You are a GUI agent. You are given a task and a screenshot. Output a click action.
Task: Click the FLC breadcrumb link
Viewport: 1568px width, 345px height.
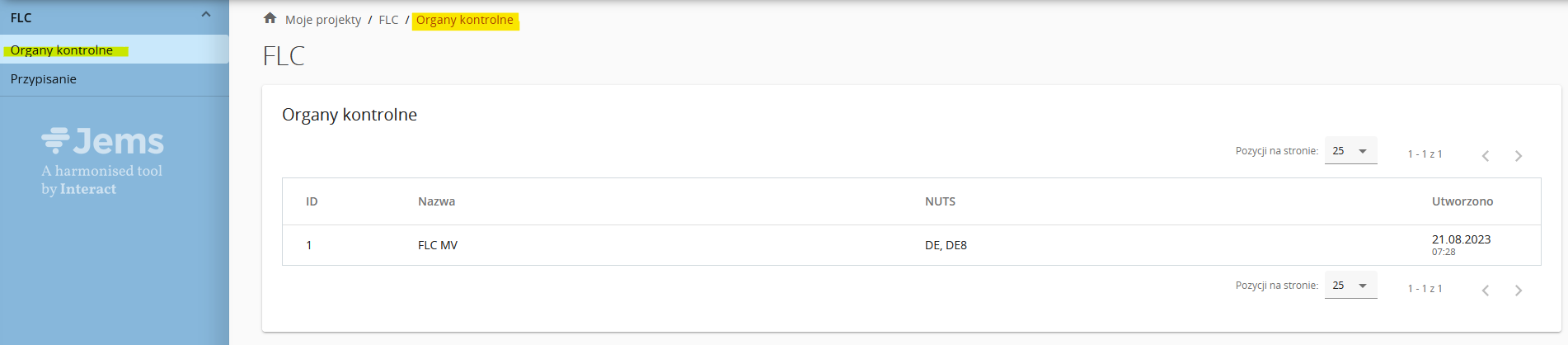pos(388,20)
